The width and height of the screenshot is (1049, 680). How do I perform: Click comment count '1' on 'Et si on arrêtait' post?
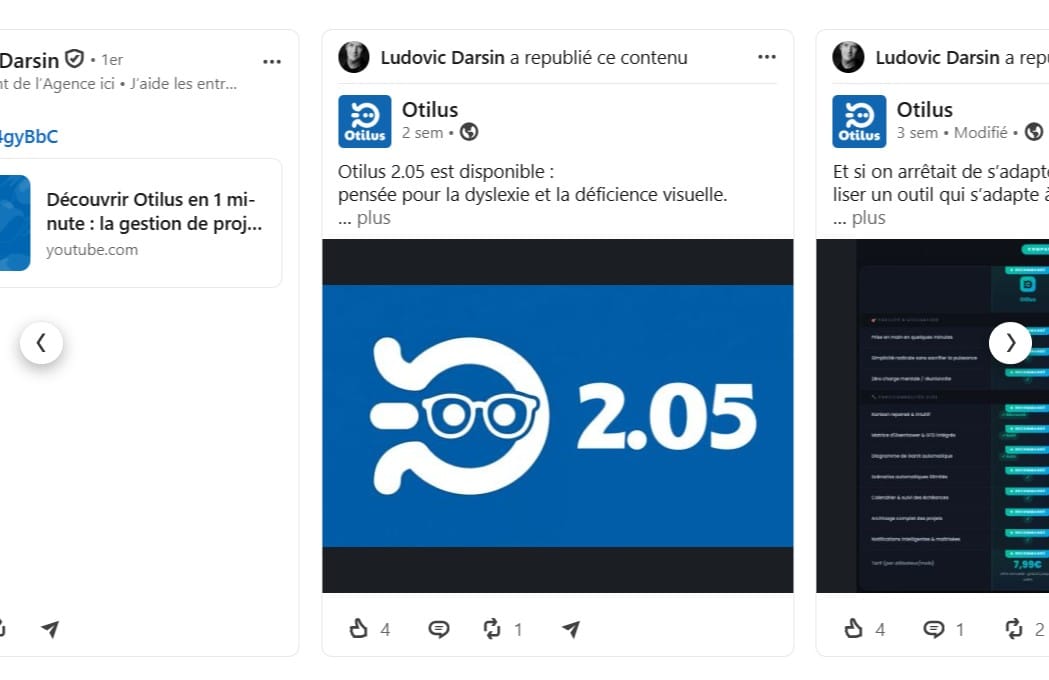[959, 629]
